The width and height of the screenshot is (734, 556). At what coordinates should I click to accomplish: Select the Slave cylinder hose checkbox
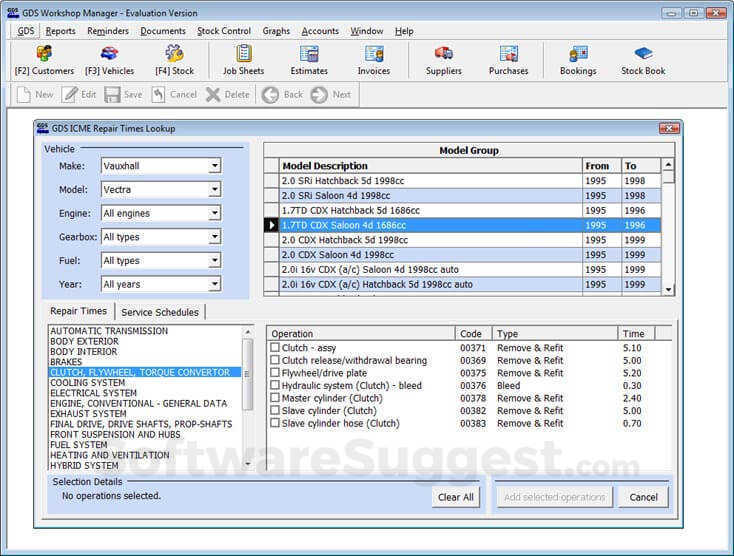(x=275, y=423)
